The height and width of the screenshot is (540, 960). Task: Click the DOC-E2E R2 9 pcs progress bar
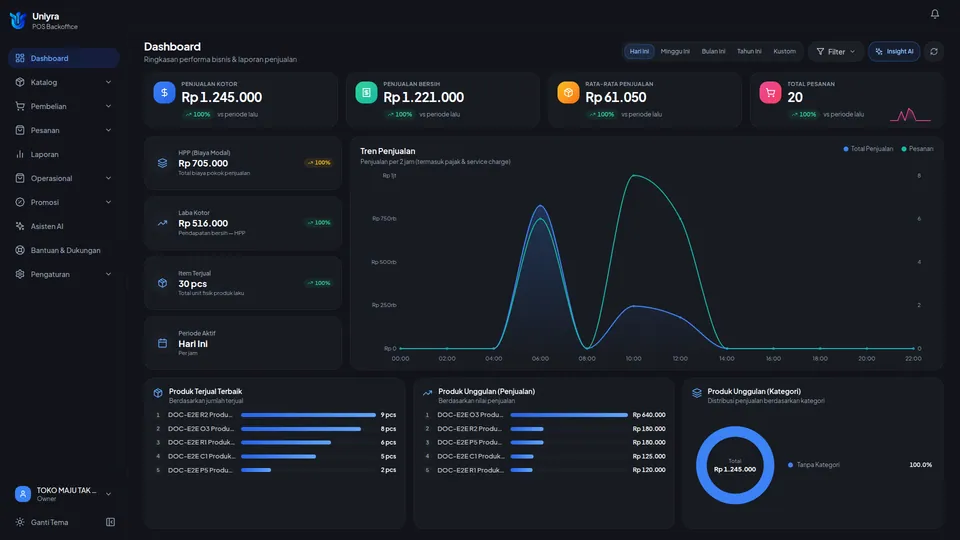tap(308, 414)
